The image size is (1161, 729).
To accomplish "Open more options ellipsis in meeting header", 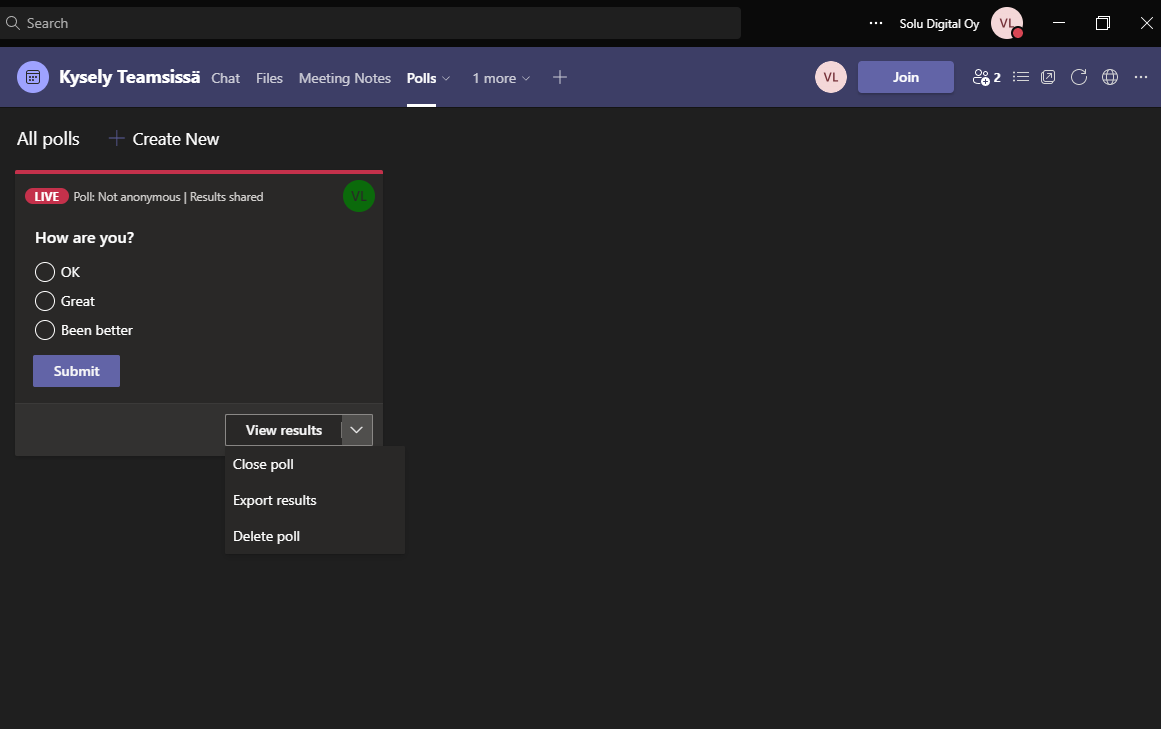I will tap(1140, 77).
